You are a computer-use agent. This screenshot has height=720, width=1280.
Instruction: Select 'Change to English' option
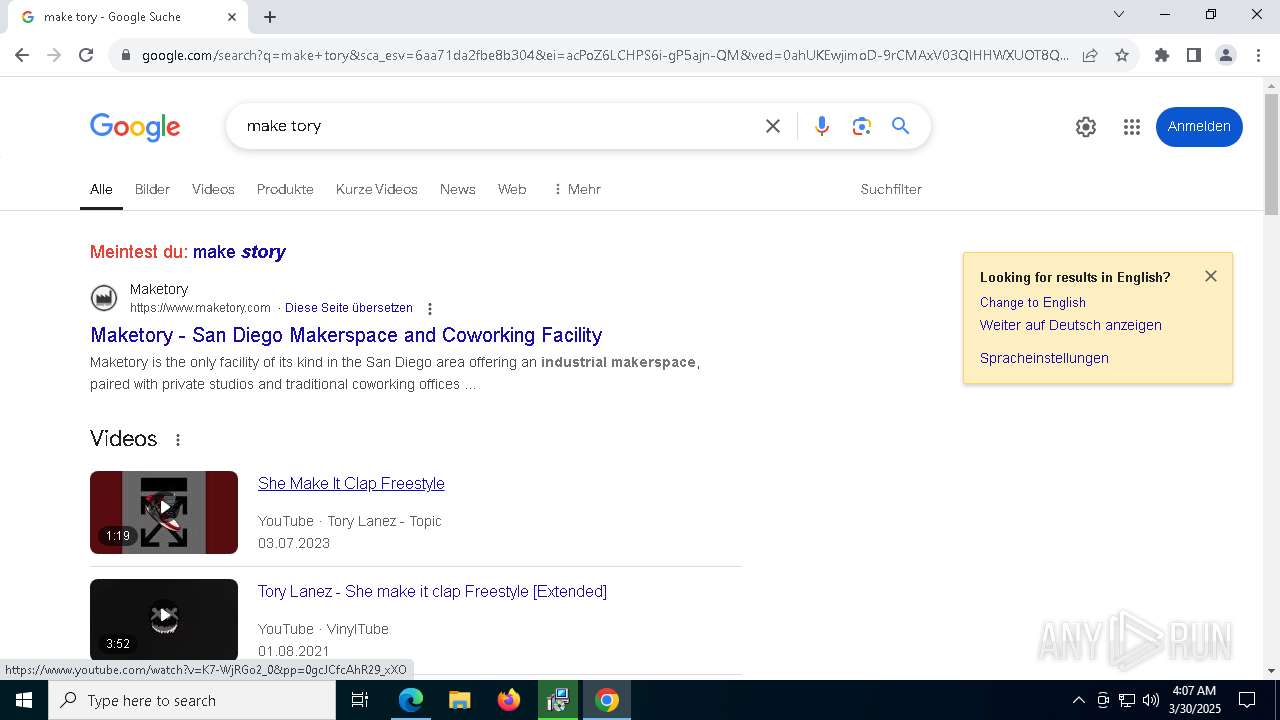click(1033, 302)
